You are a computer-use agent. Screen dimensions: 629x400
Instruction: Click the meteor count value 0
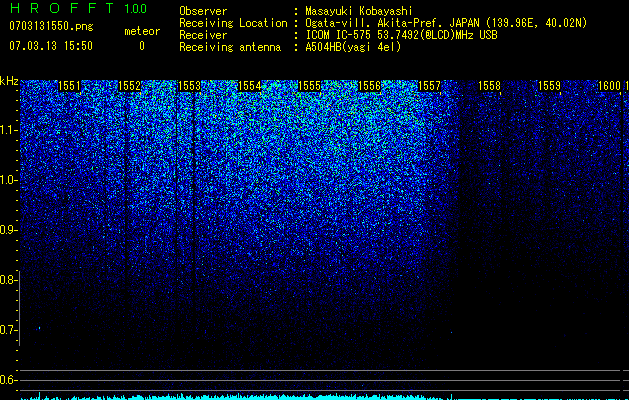tap(142, 46)
